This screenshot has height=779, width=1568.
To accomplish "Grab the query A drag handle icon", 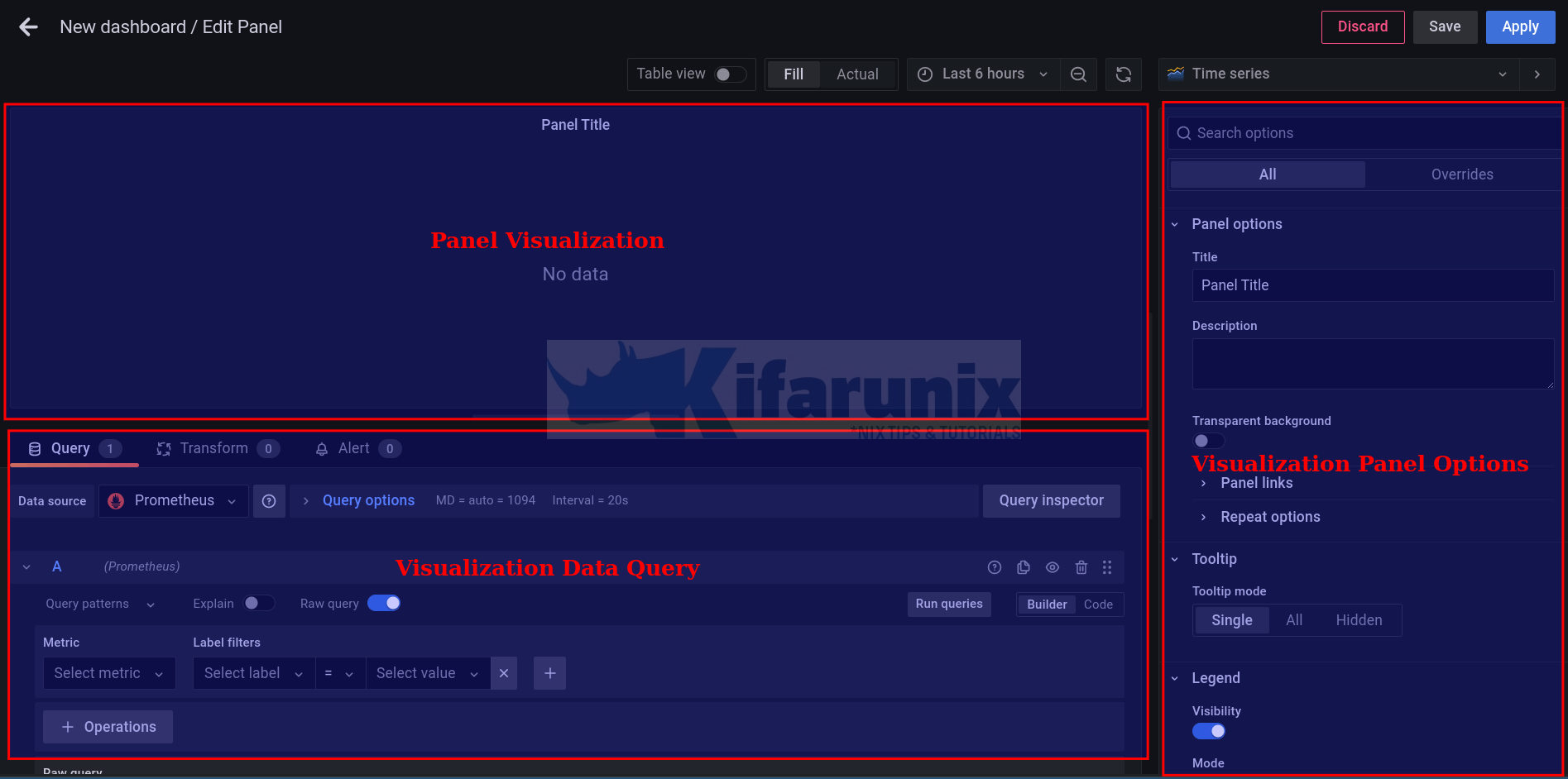I will (x=1107, y=567).
